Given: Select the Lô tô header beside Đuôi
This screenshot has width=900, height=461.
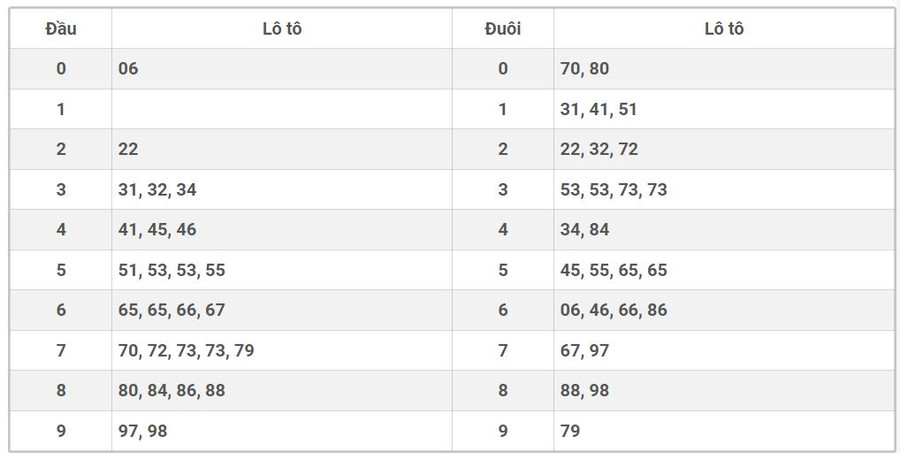Looking at the screenshot, I should 723,29.
